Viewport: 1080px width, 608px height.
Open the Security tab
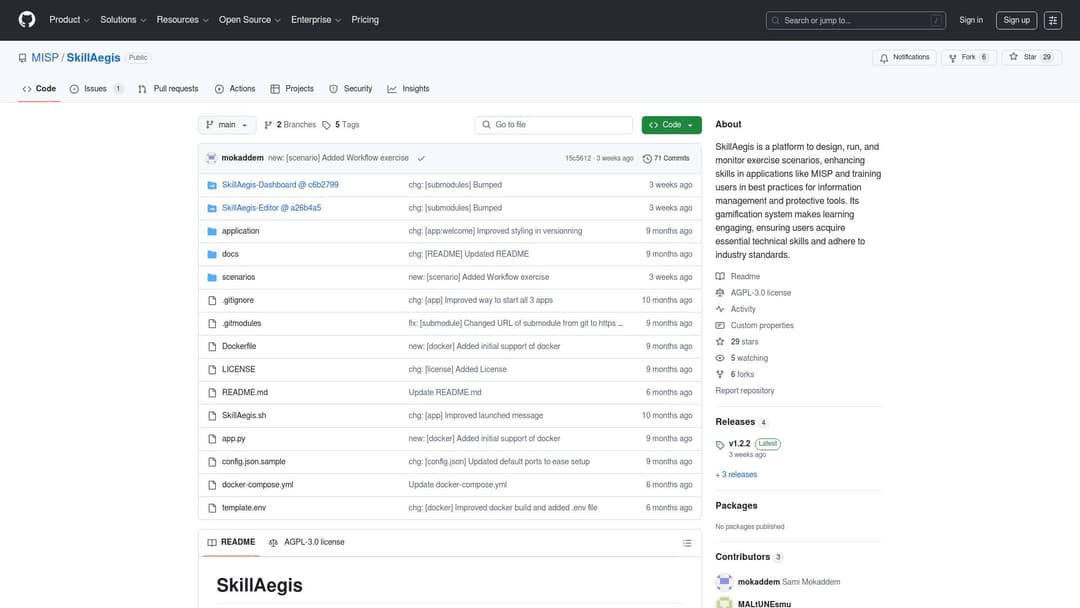point(351,89)
